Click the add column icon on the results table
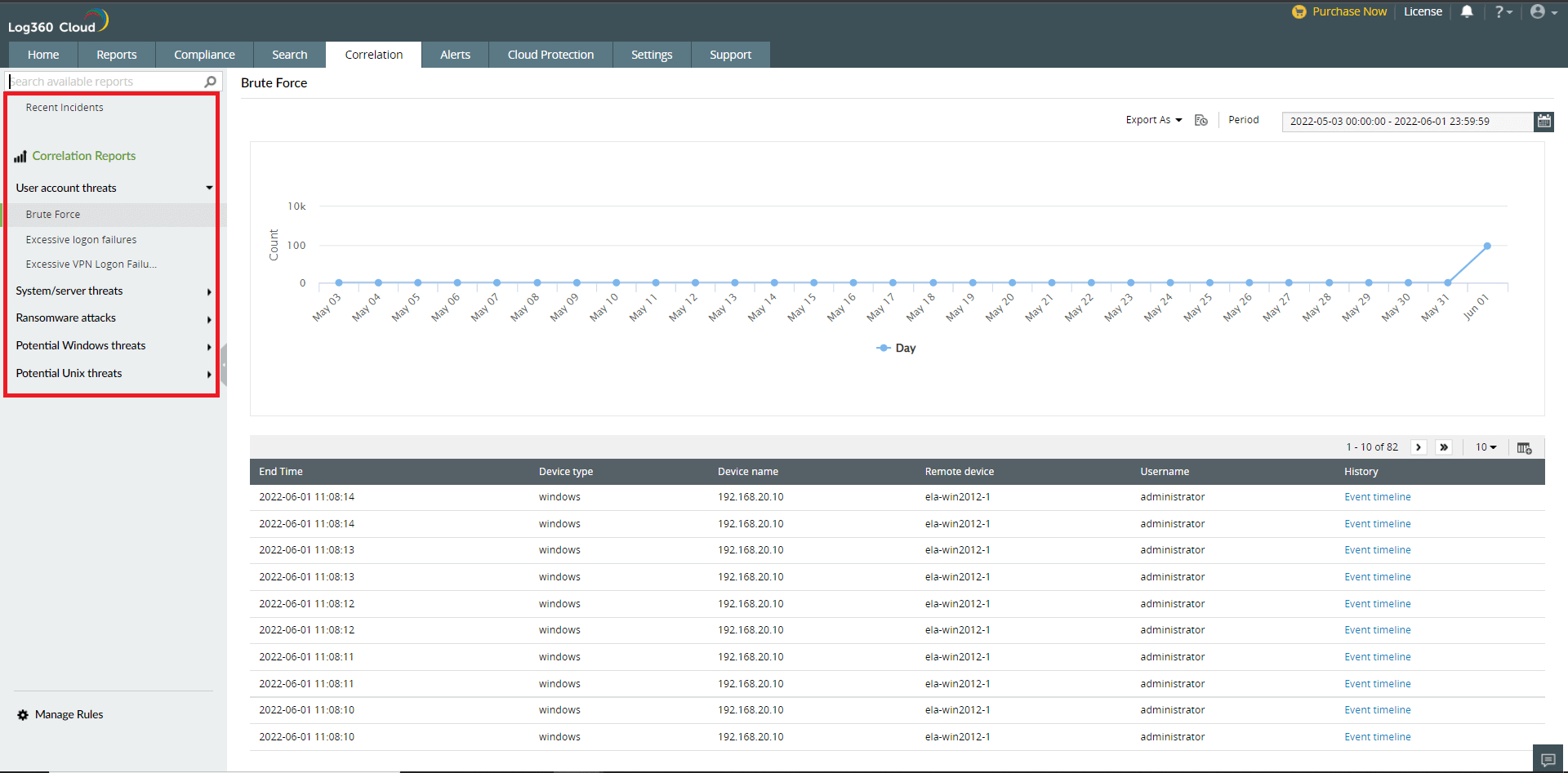Viewport: 1568px width, 773px height. point(1524,447)
